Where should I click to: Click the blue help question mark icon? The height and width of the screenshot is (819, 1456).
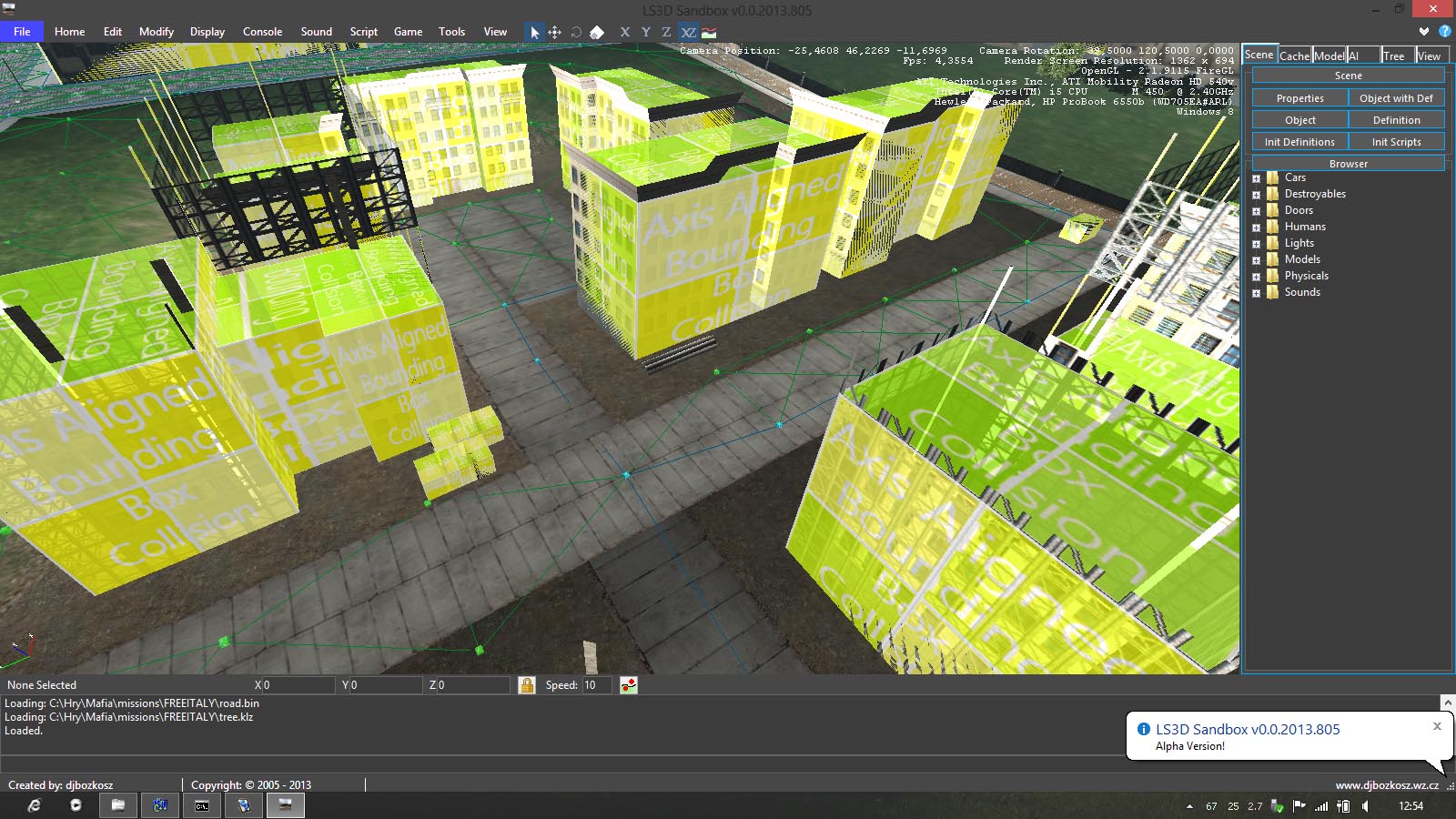pos(1444,31)
